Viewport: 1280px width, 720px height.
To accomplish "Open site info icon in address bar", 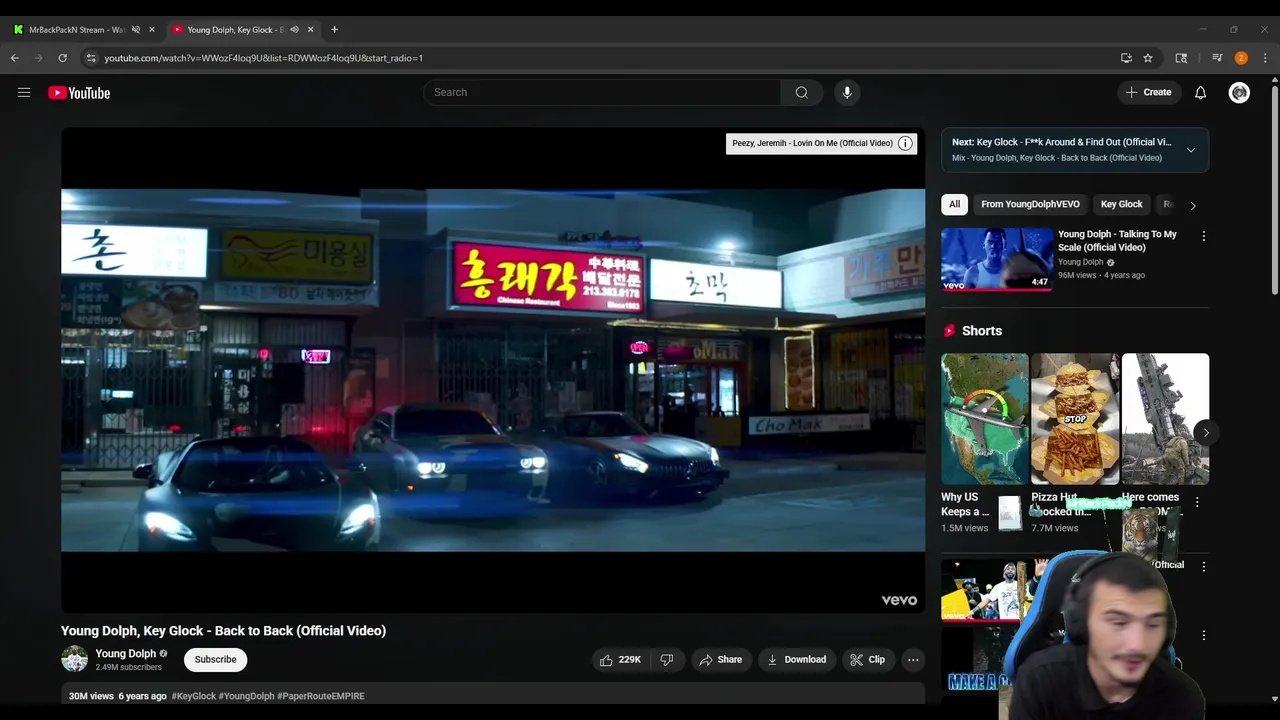I will click(91, 58).
